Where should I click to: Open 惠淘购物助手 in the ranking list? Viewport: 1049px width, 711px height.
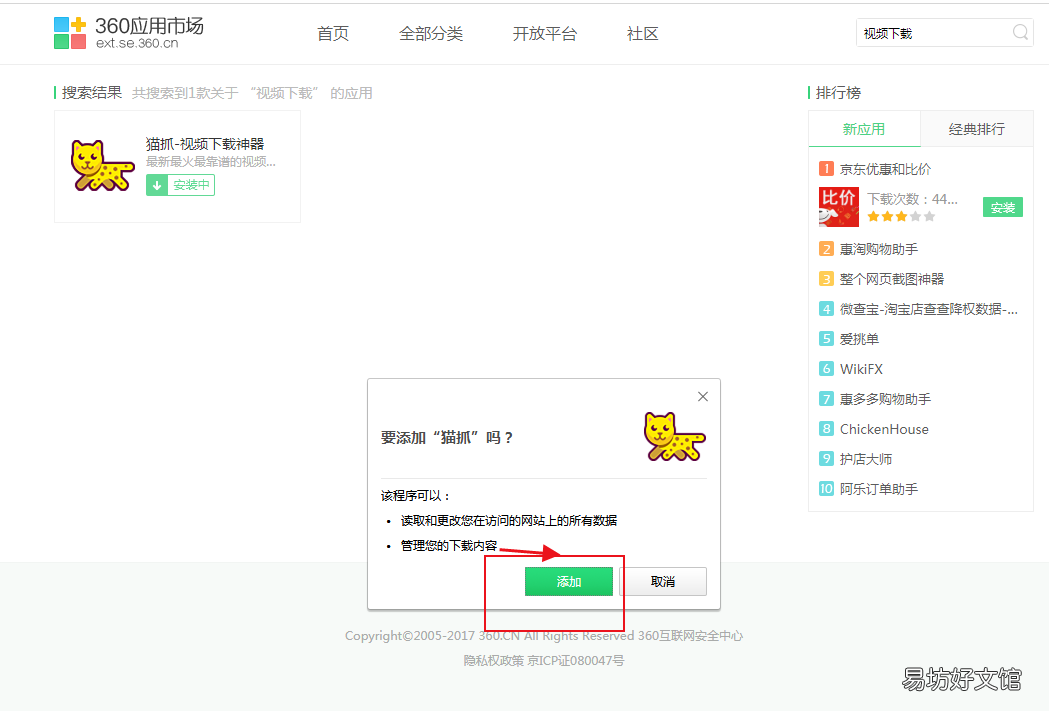[x=878, y=249]
